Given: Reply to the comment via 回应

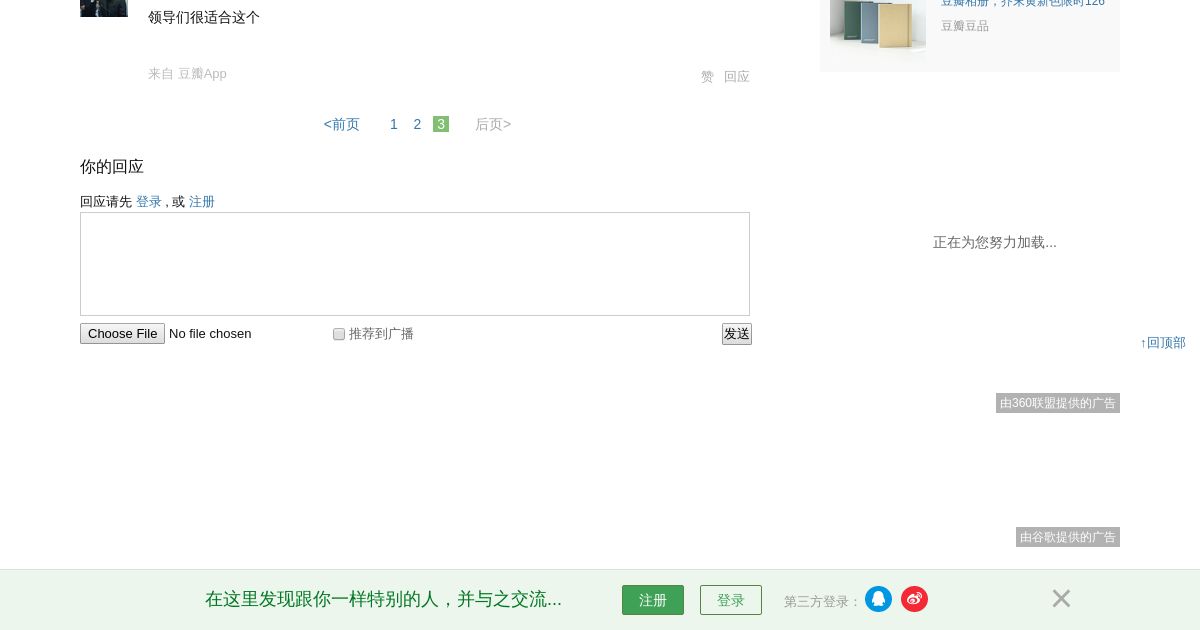Looking at the screenshot, I should 737,77.
